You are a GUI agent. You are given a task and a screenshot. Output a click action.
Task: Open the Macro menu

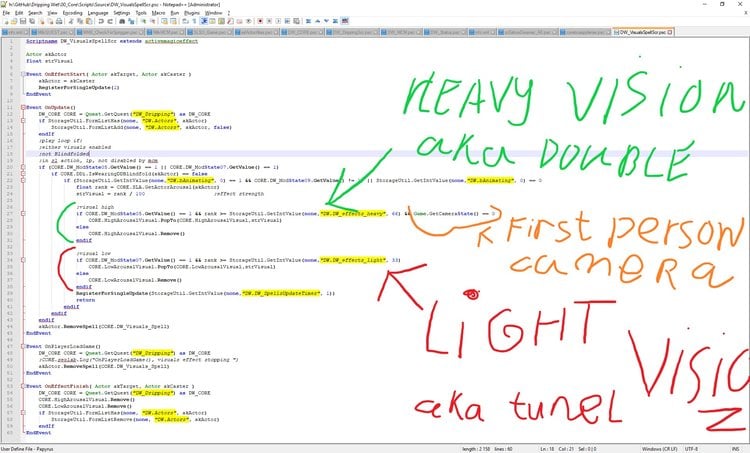point(158,13)
